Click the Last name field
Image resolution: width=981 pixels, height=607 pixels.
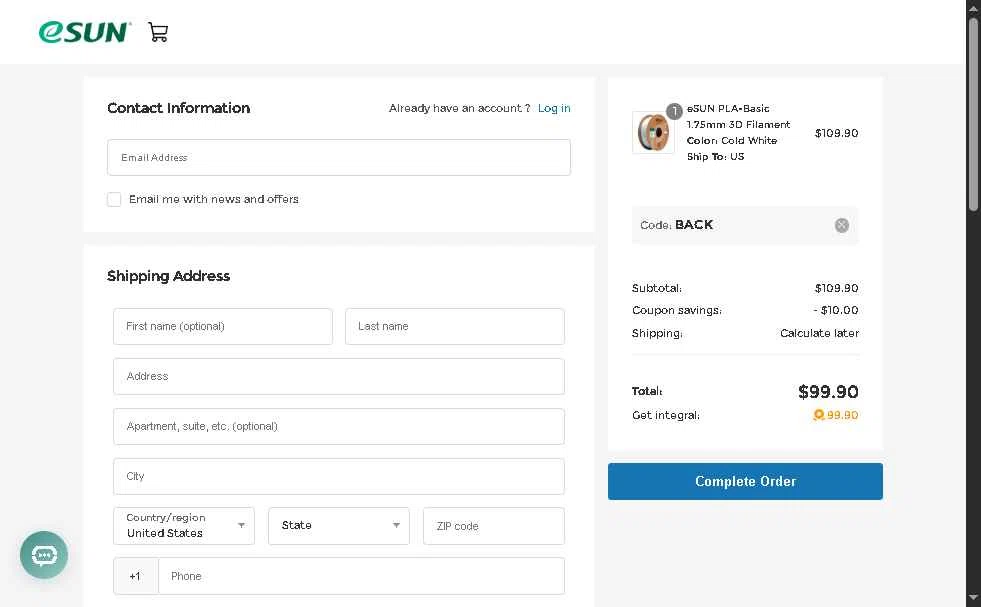(455, 326)
